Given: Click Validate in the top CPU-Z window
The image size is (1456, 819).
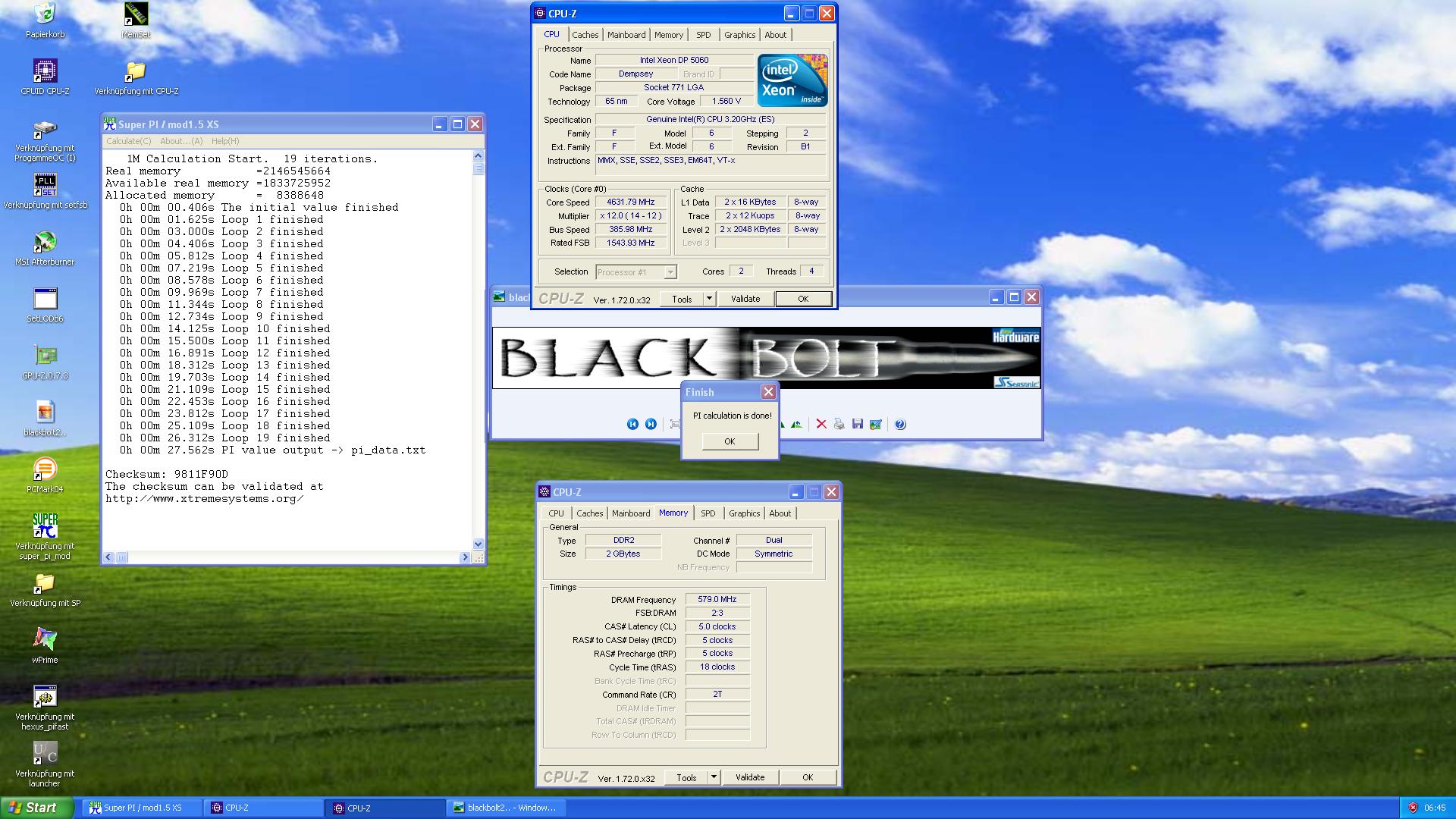Looking at the screenshot, I should click(745, 299).
